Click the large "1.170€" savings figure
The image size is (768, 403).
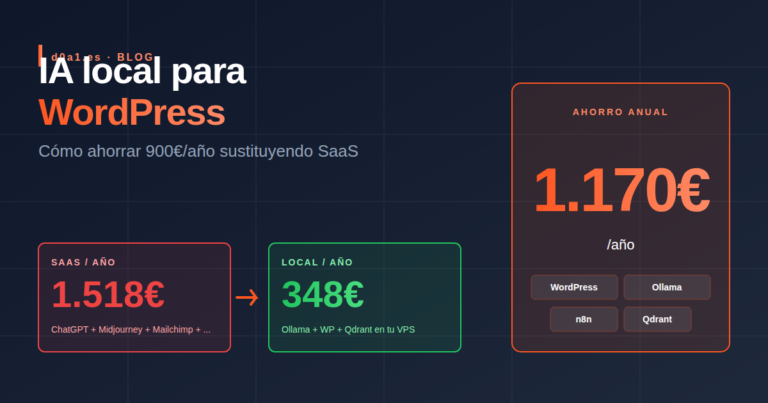pyautogui.click(x=621, y=190)
